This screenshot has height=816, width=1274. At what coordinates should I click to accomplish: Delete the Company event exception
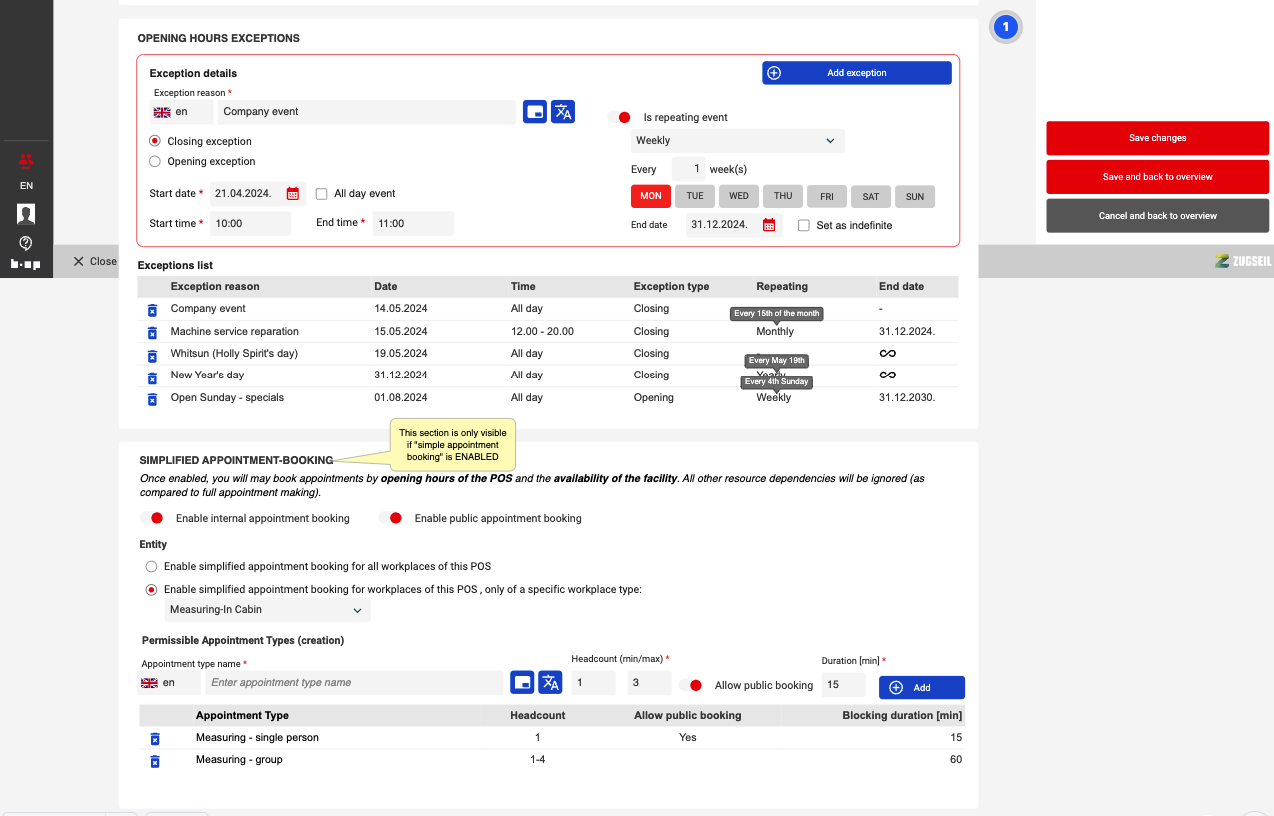(x=152, y=310)
